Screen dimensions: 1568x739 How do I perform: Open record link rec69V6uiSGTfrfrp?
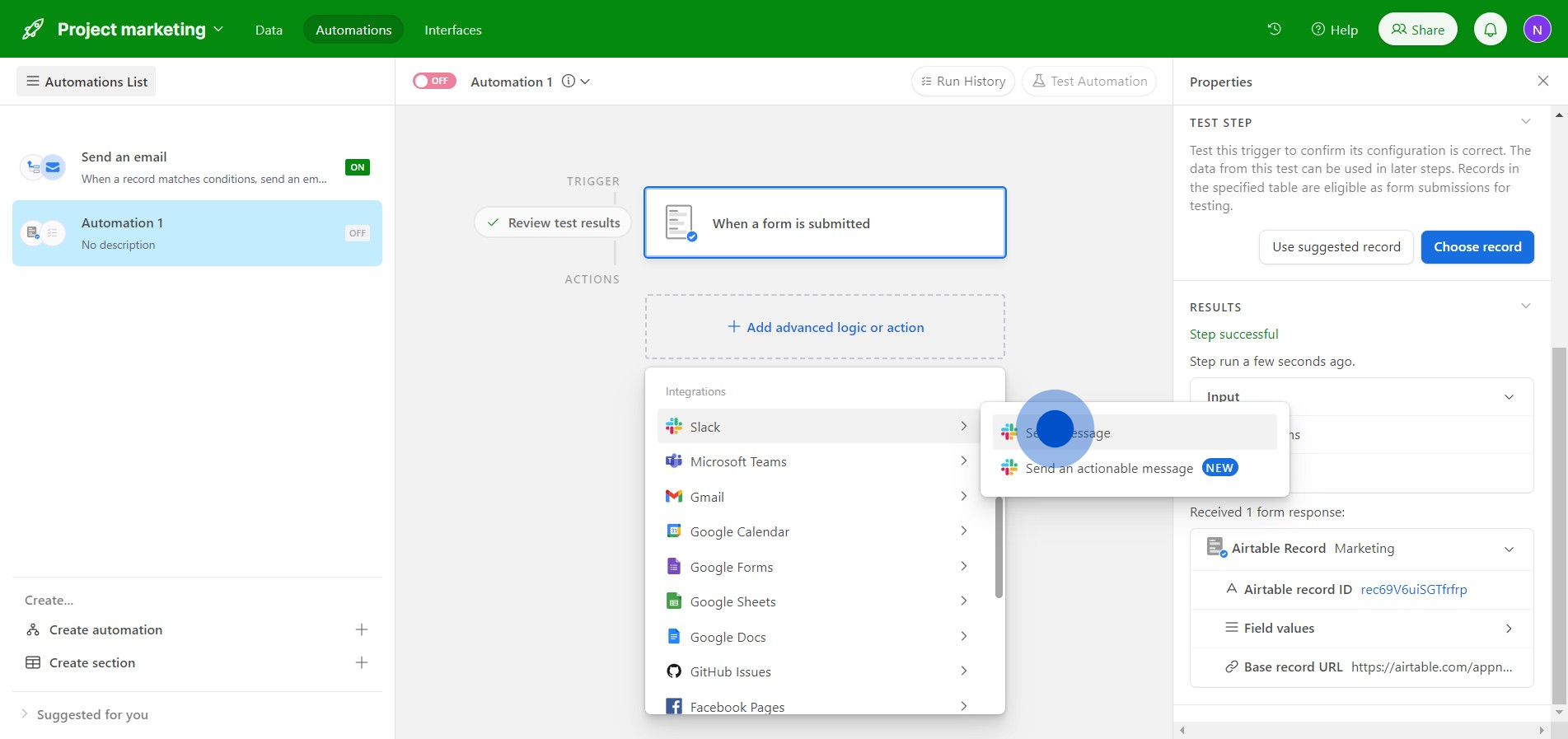tap(1413, 589)
